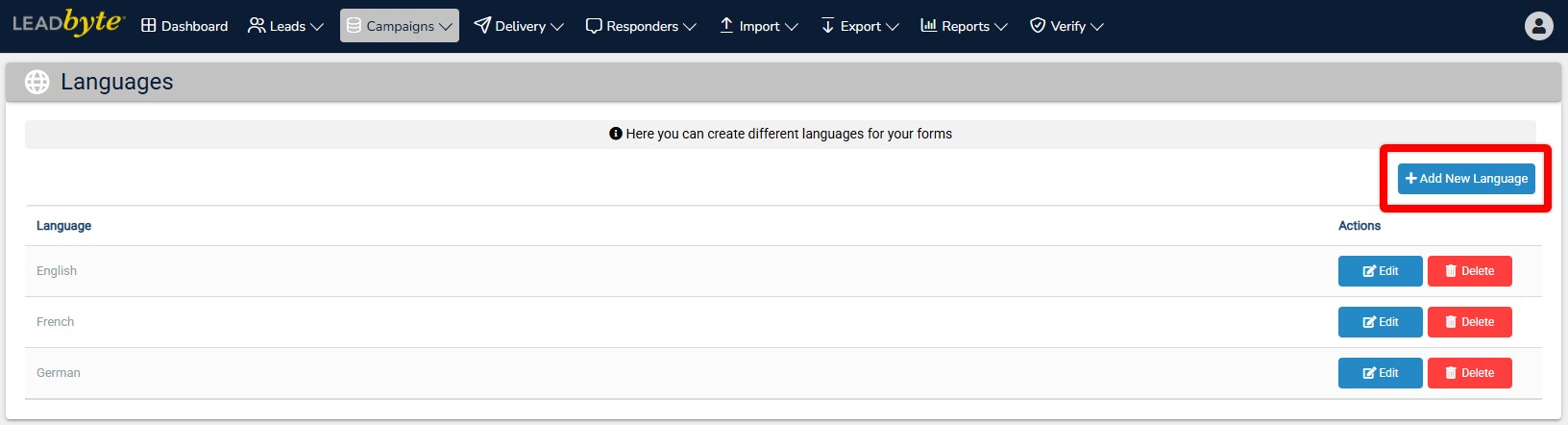Open the Import menu

(x=759, y=26)
